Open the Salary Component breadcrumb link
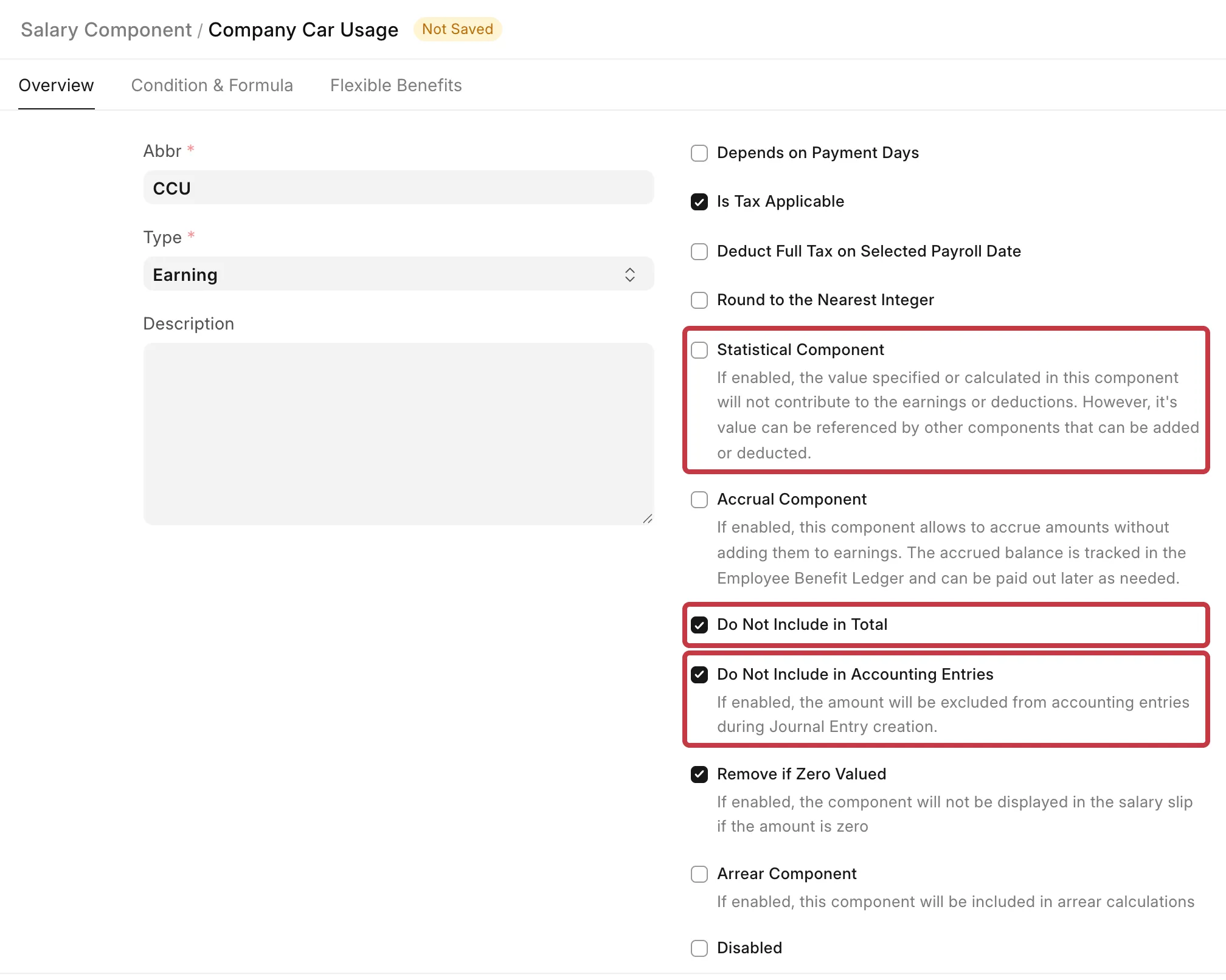 pos(106,30)
